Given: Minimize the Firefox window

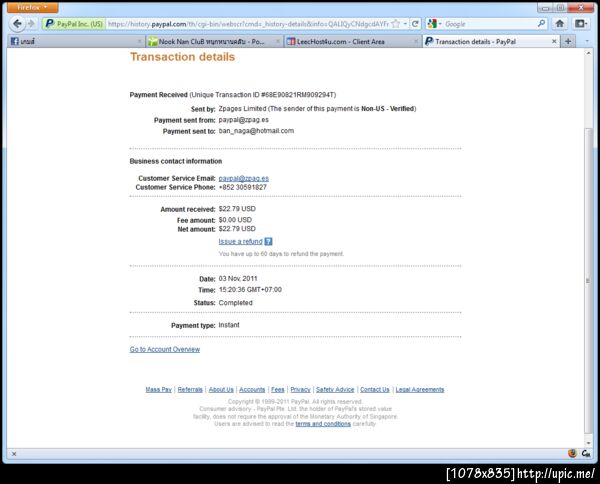Looking at the screenshot, I should coord(545,8).
